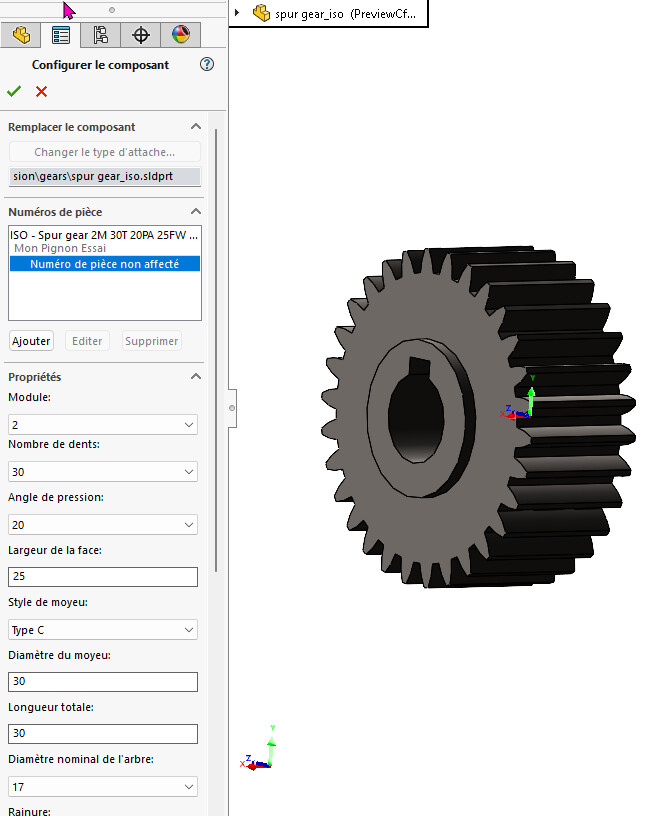The image size is (652, 816).
Task: Open the help question mark icon
Action: pyautogui.click(x=207, y=64)
